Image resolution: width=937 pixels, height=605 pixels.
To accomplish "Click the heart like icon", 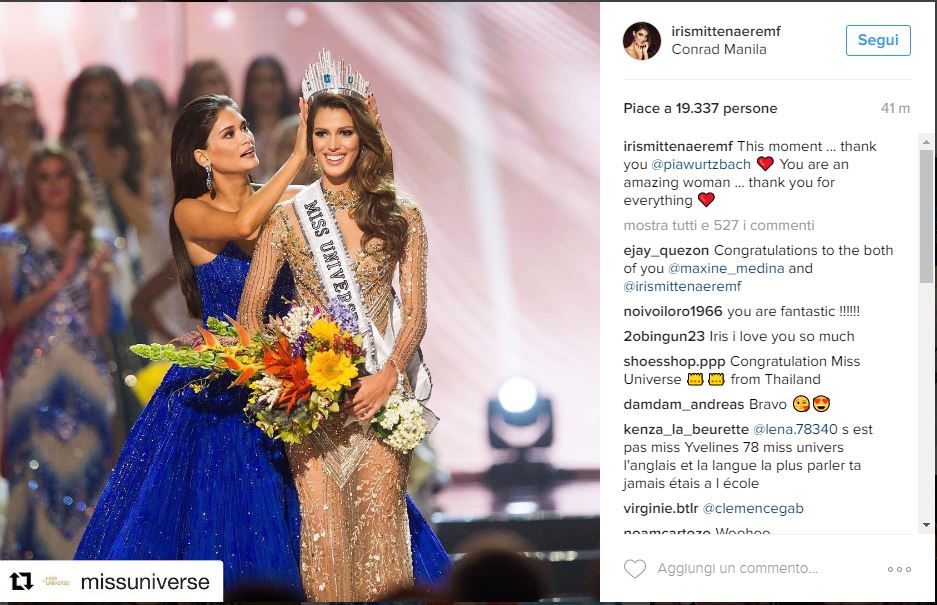I will [635, 569].
